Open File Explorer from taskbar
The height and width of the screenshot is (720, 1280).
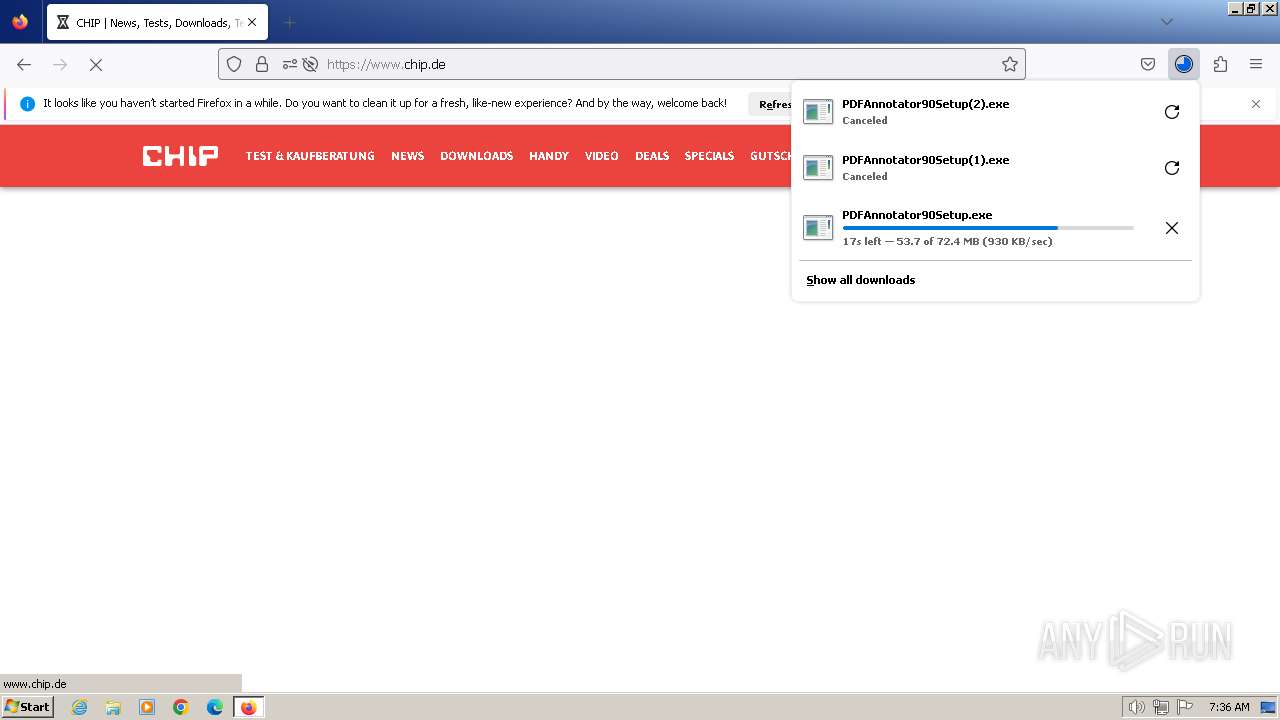pyautogui.click(x=113, y=707)
